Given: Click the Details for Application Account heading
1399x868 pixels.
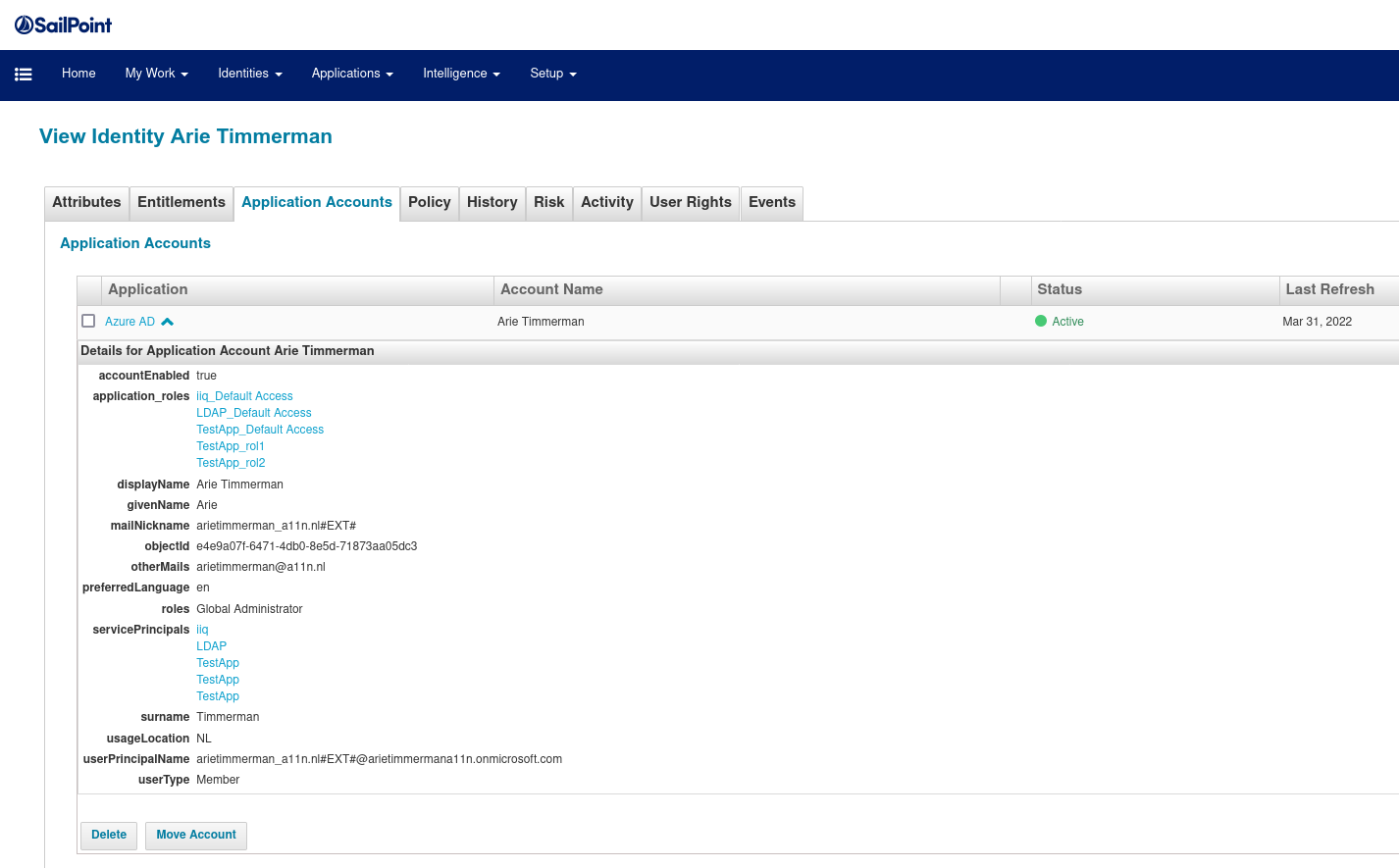Looking at the screenshot, I should click(x=228, y=351).
